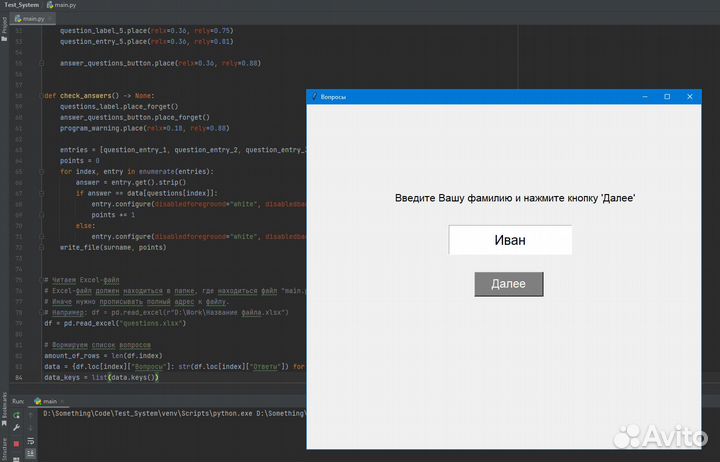The width and height of the screenshot is (720, 462).
Task: Open the main.py editor tab
Action: 34,19
